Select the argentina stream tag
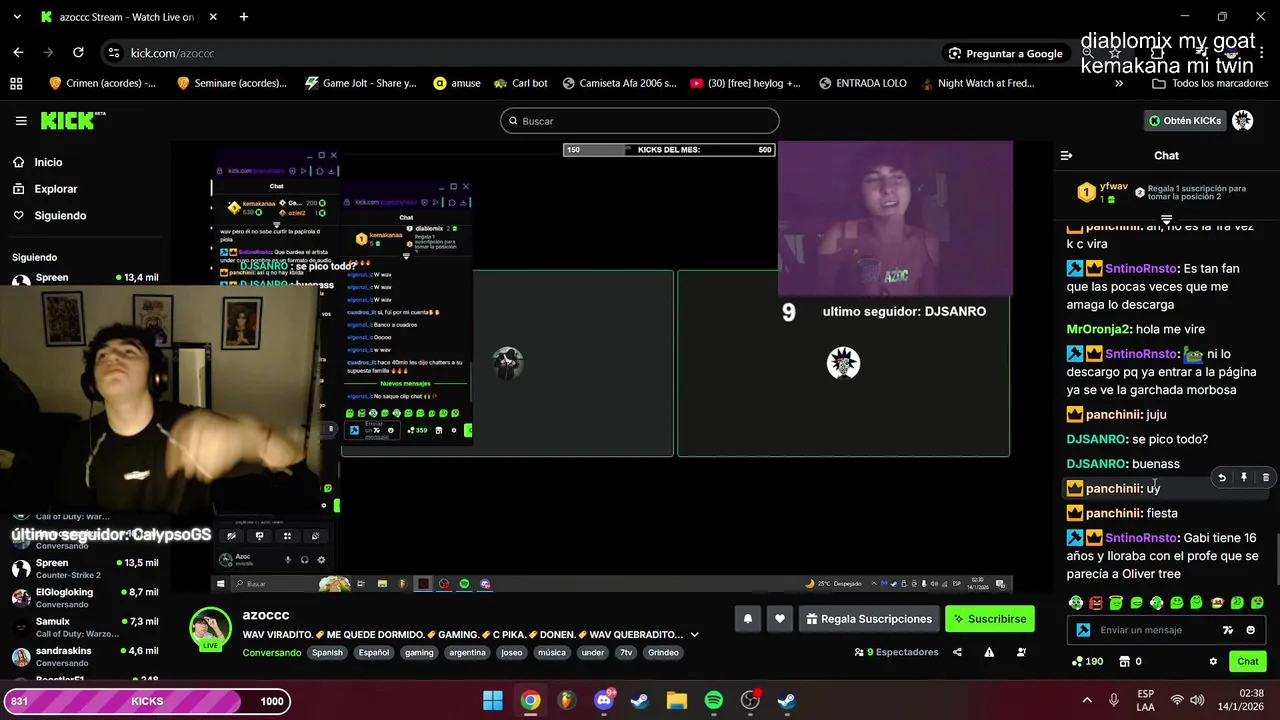 [x=467, y=652]
